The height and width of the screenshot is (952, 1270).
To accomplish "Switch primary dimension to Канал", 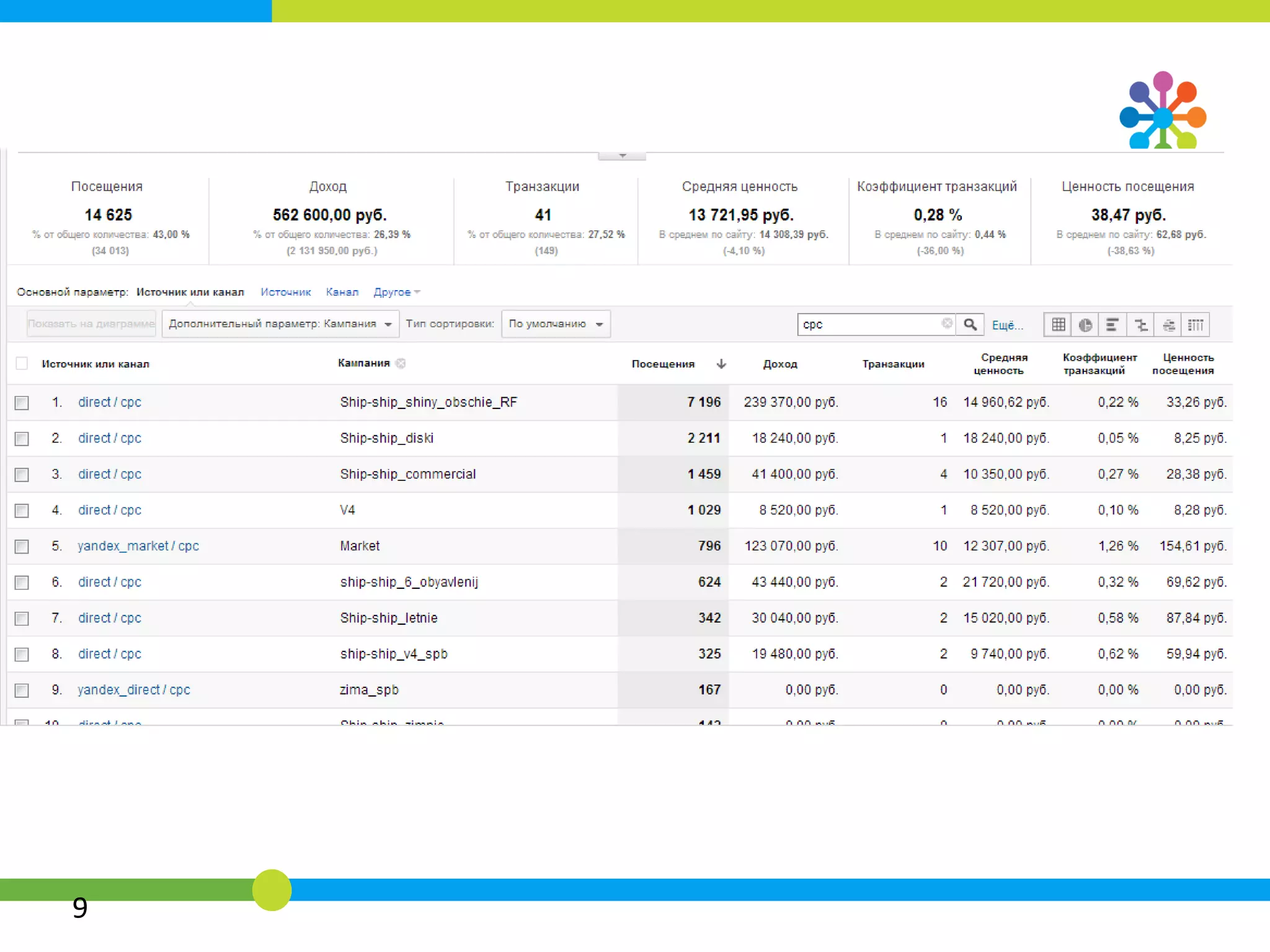I will pyautogui.click(x=342, y=292).
